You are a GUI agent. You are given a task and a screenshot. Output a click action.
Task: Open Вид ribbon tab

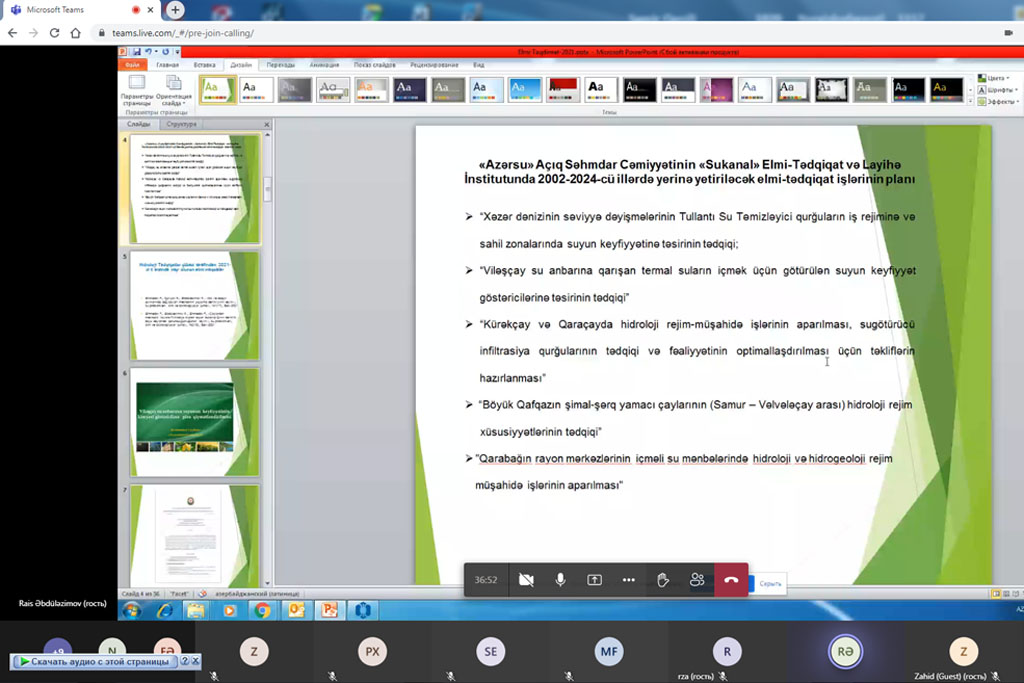pos(479,65)
